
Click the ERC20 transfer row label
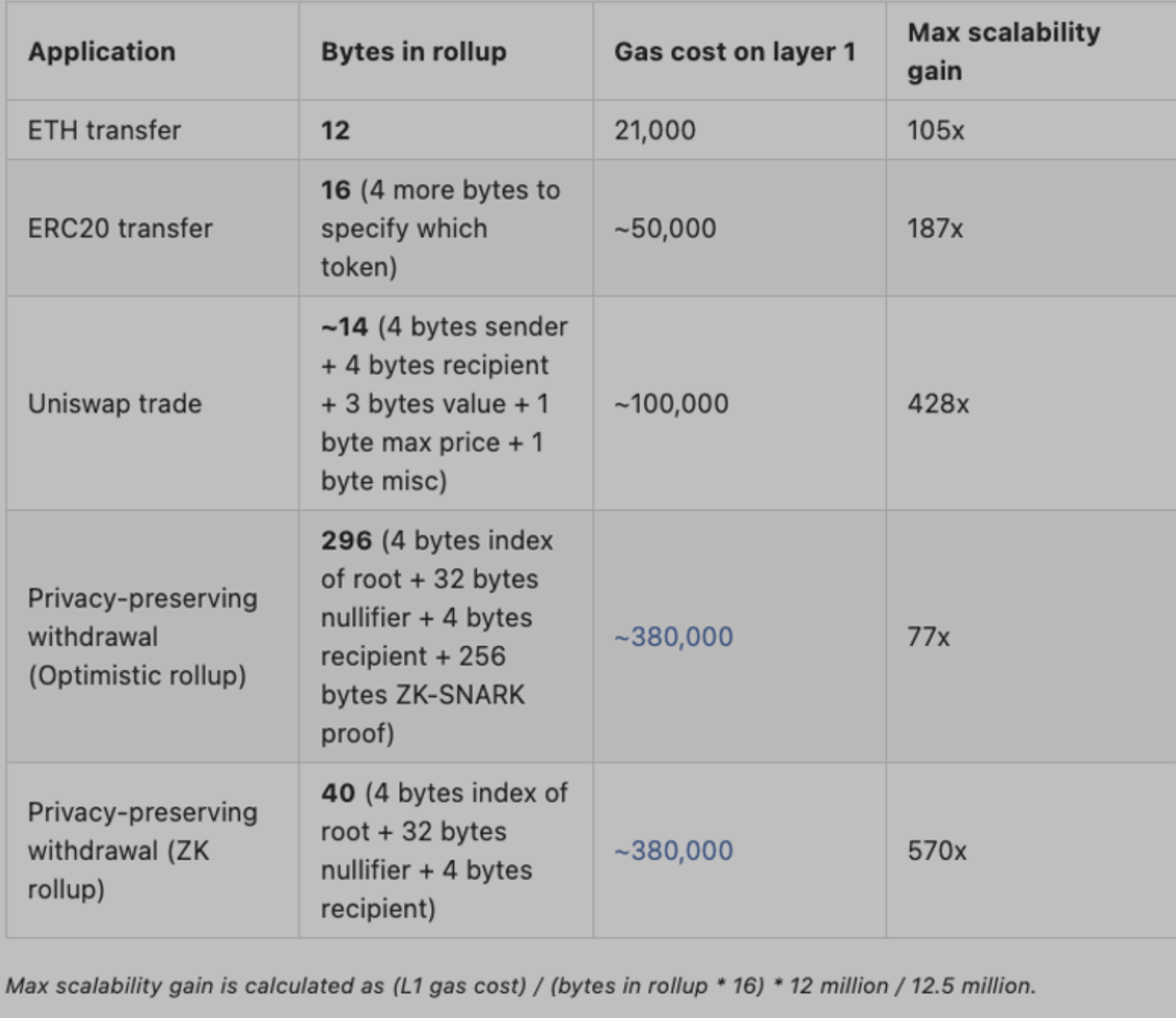[x=120, y=228]
